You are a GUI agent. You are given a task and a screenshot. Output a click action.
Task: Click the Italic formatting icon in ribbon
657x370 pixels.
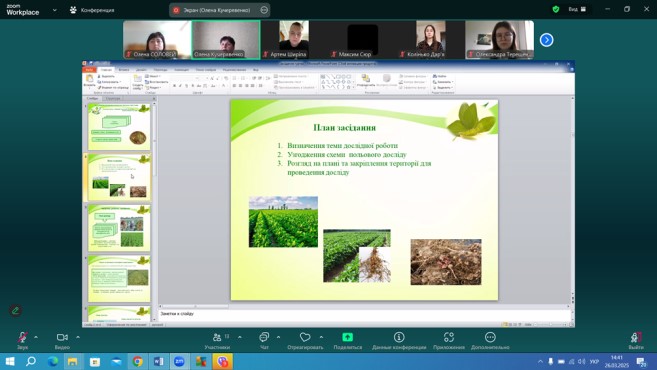click(x=180, y=86)
